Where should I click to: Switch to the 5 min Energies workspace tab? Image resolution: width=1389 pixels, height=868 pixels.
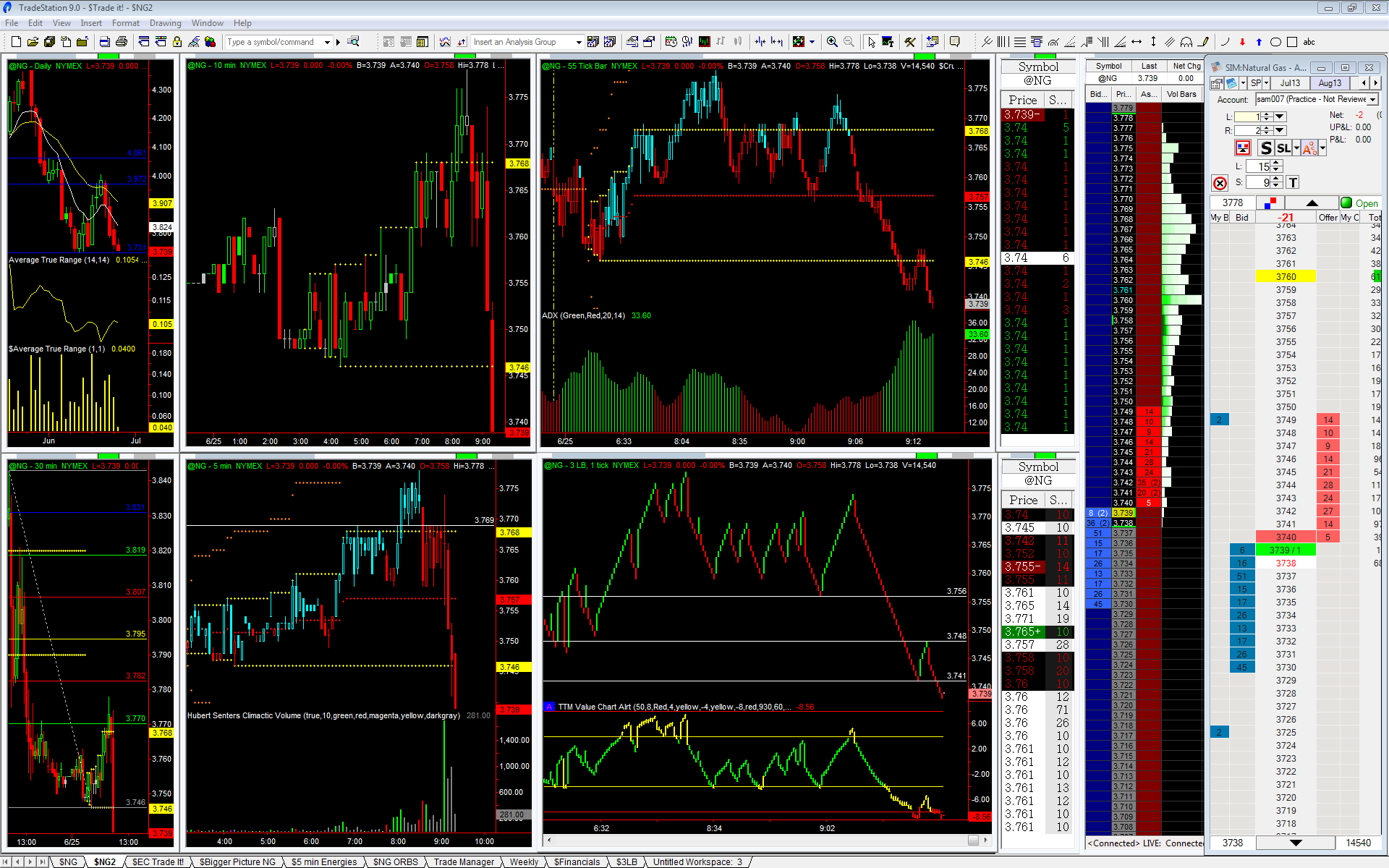click(x=324, y=861)
